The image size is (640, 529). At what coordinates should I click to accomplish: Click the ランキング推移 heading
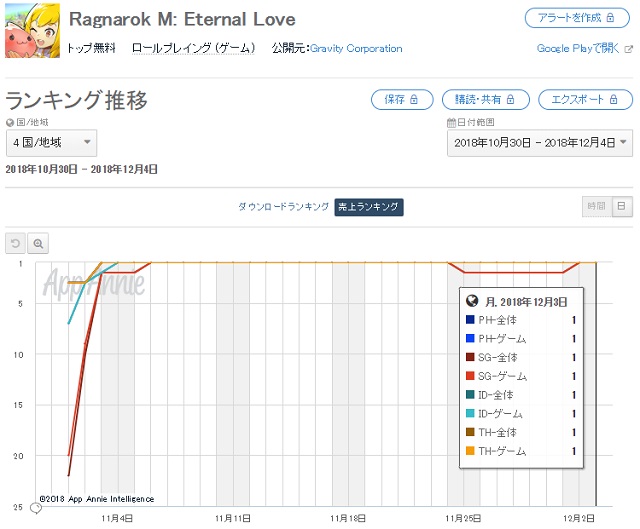(x=76, y=100)
